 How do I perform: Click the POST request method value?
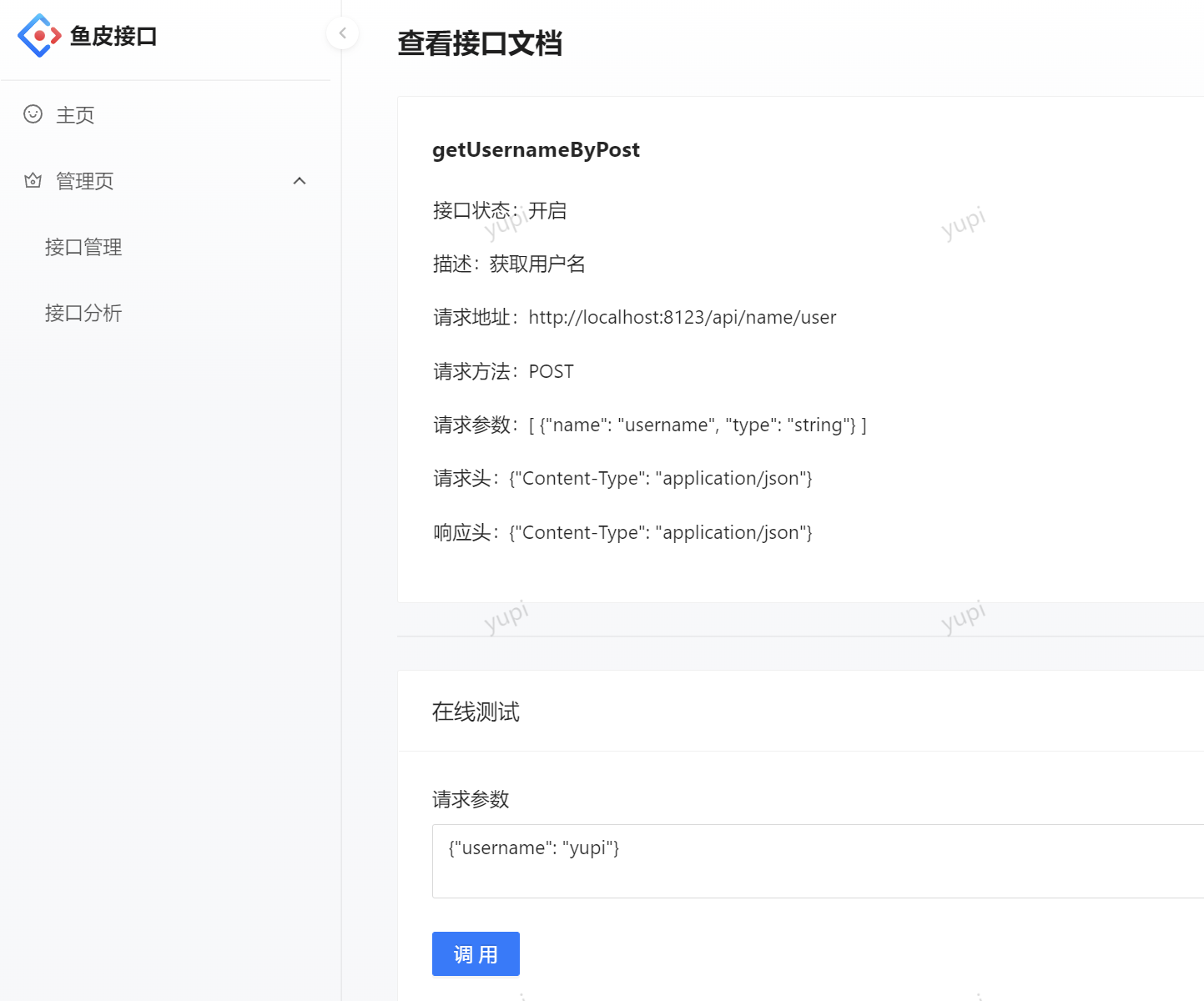tap(551, 372)
